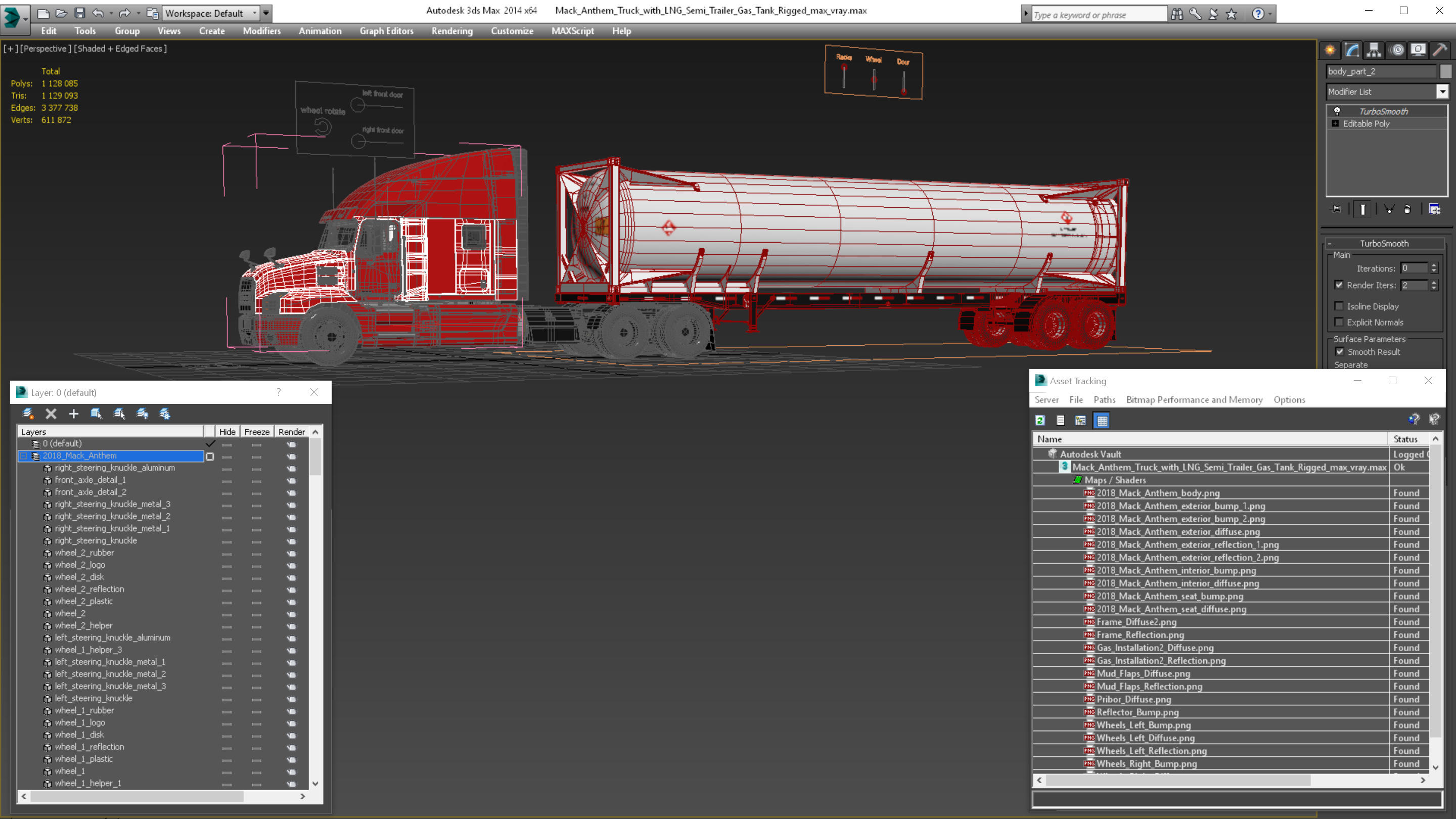Image resolution: width=1456 pixels, height=819 pixels.
Task: Toggle TurboSmooth modifier lightbulb icon
Action: click(x=1337, y=111)
